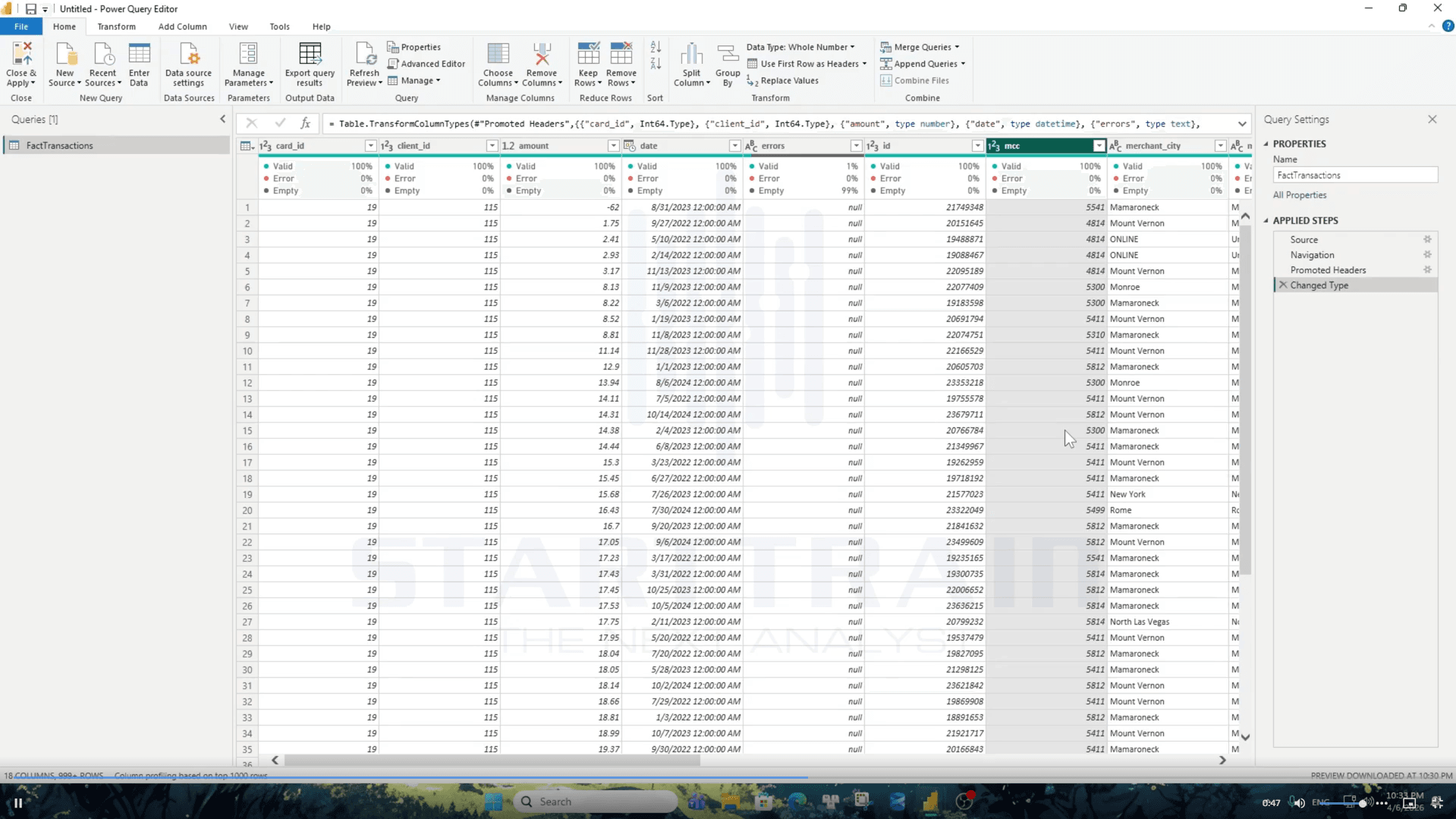Switch to the Add Column tab

pos(182,27)
